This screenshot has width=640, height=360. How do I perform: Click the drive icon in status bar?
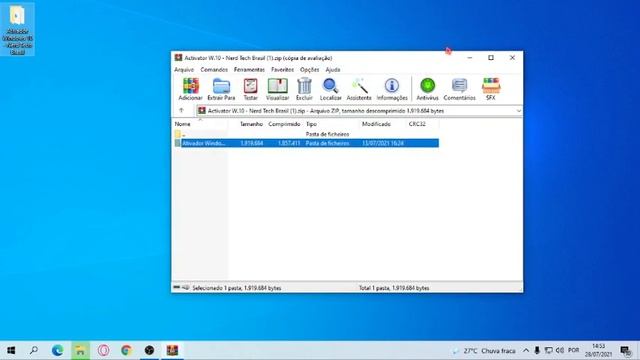[x=186, y=288]
